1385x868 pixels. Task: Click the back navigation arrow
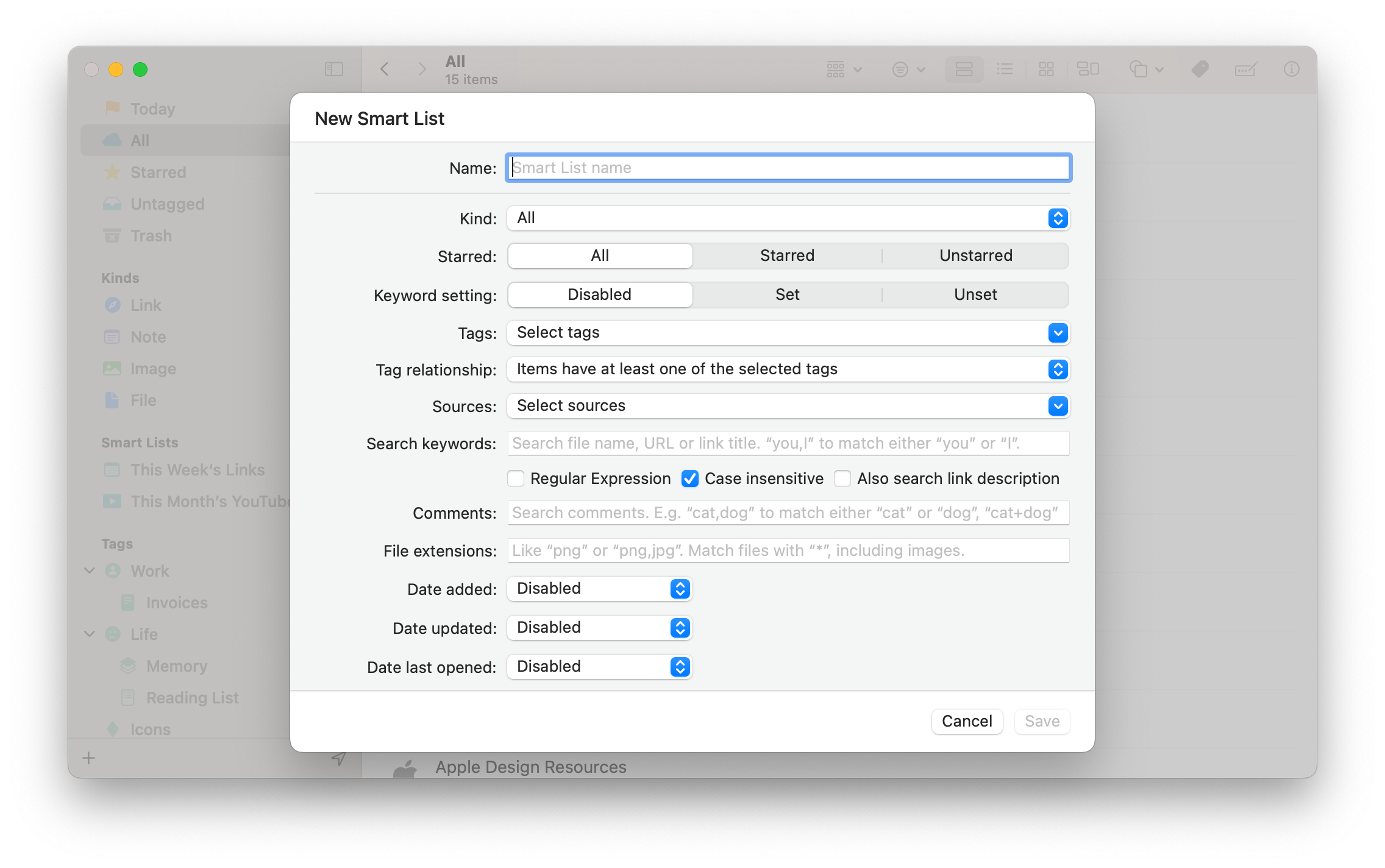[x=385, y=69]
